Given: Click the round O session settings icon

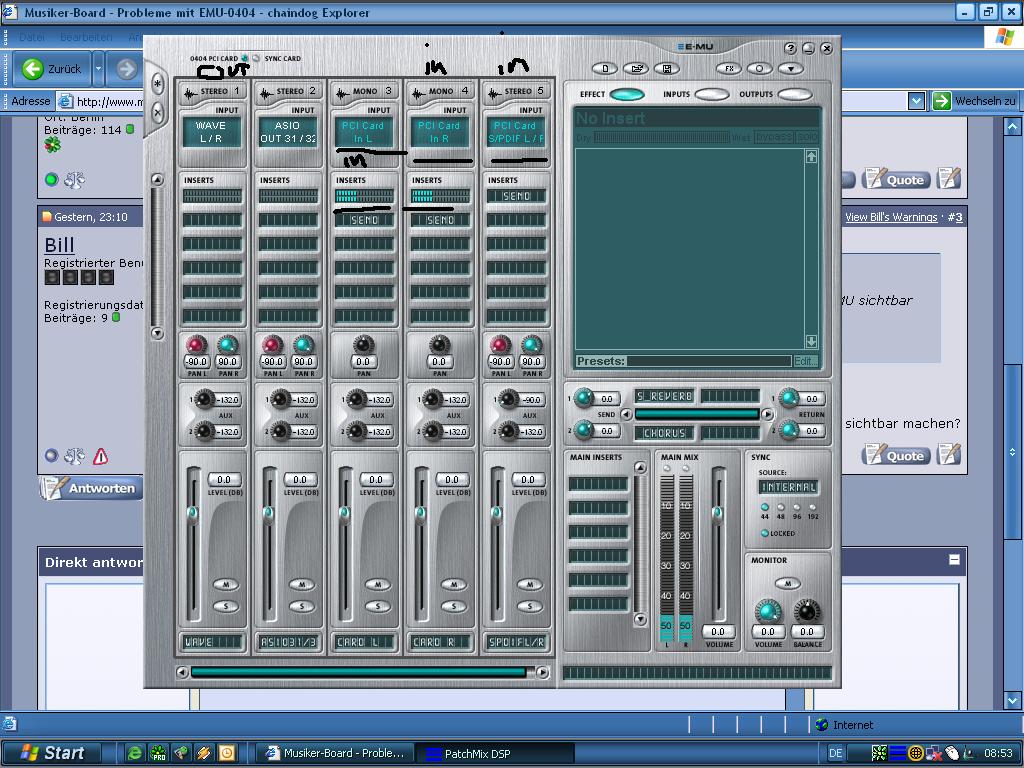Looking at the screenshot, I should coord(760,69).
